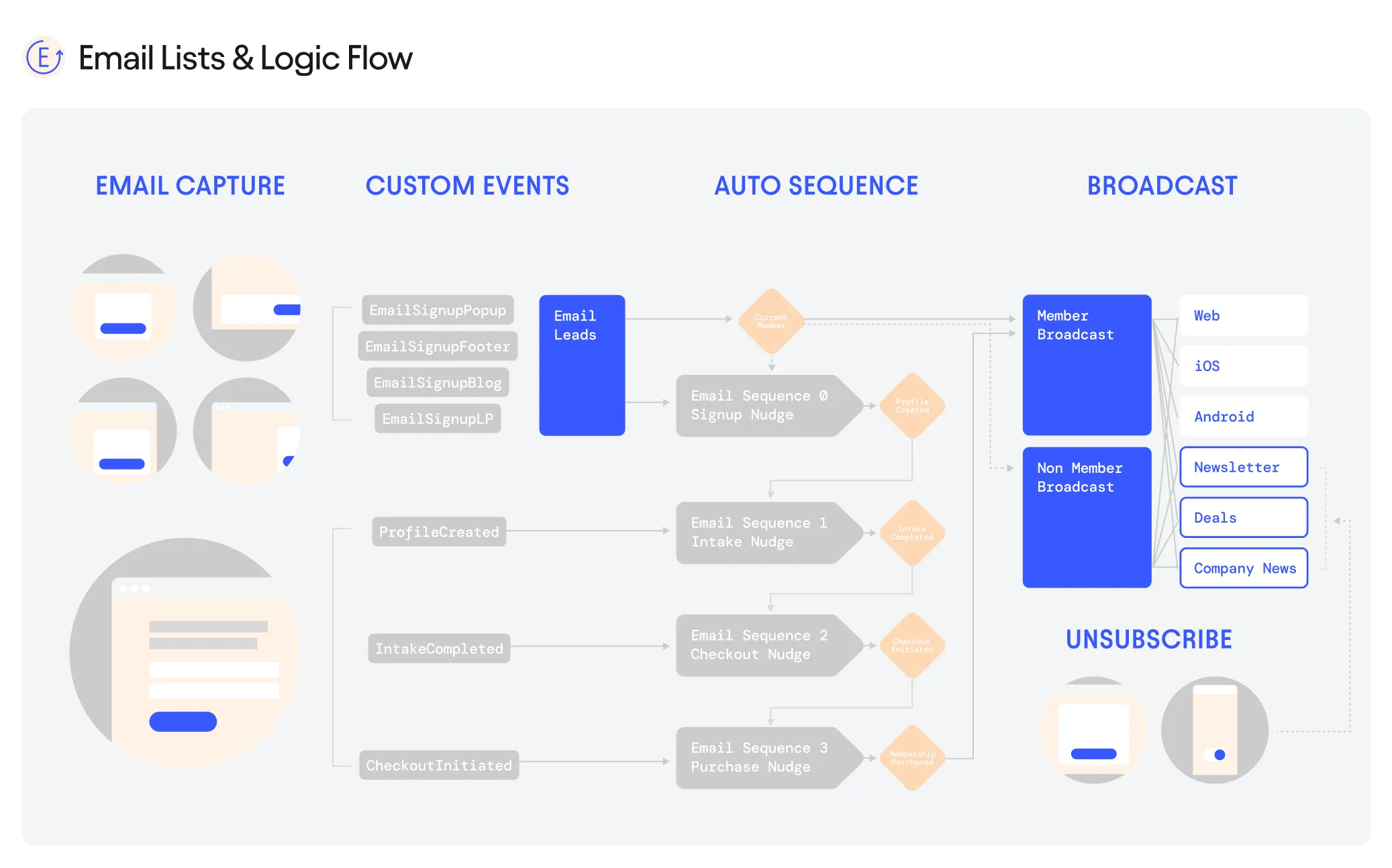The image size is (1392, 868).
Task: Click the iOS channel box
Action: pos(1244,366)
